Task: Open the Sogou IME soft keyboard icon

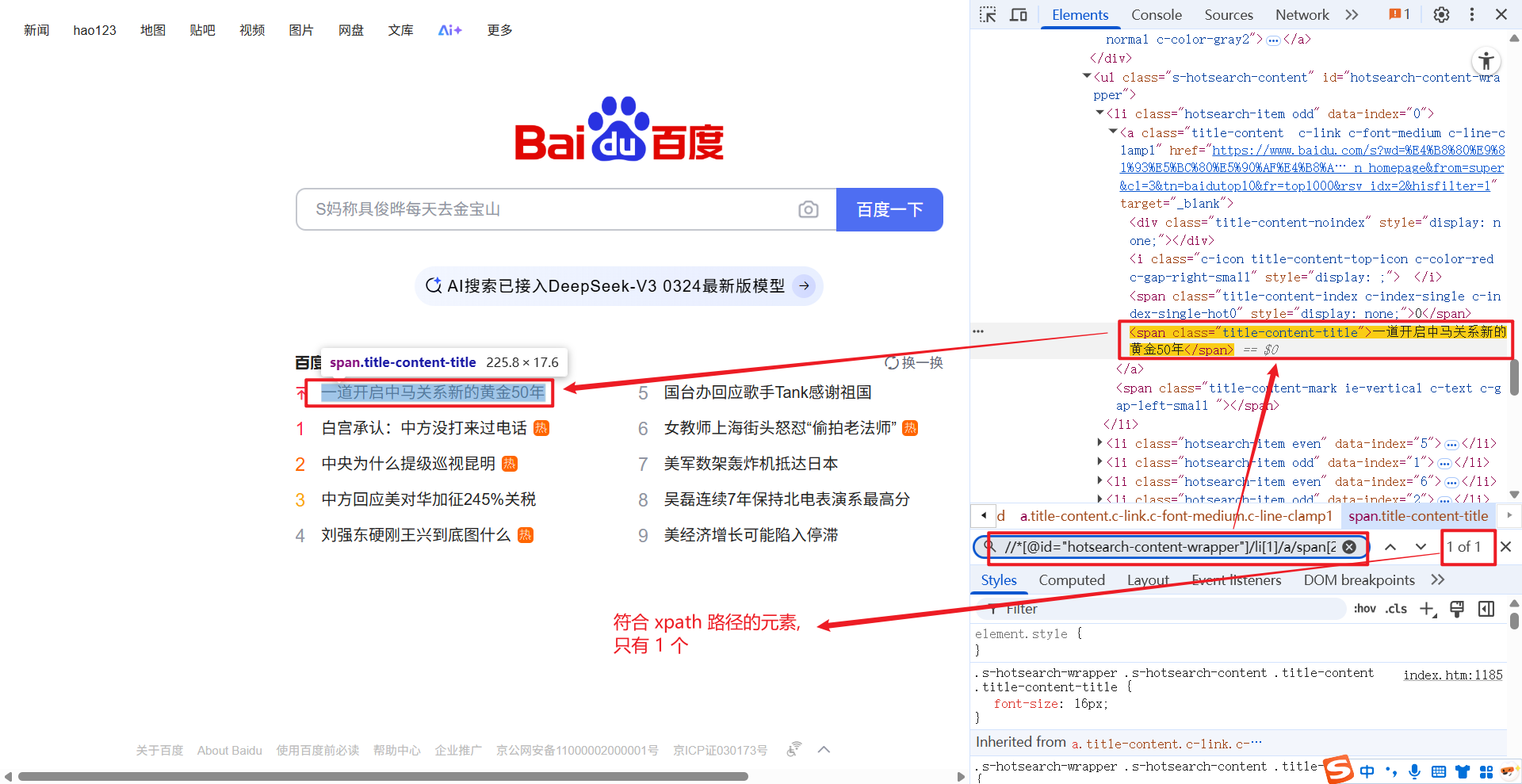Action: point(1439,771)
